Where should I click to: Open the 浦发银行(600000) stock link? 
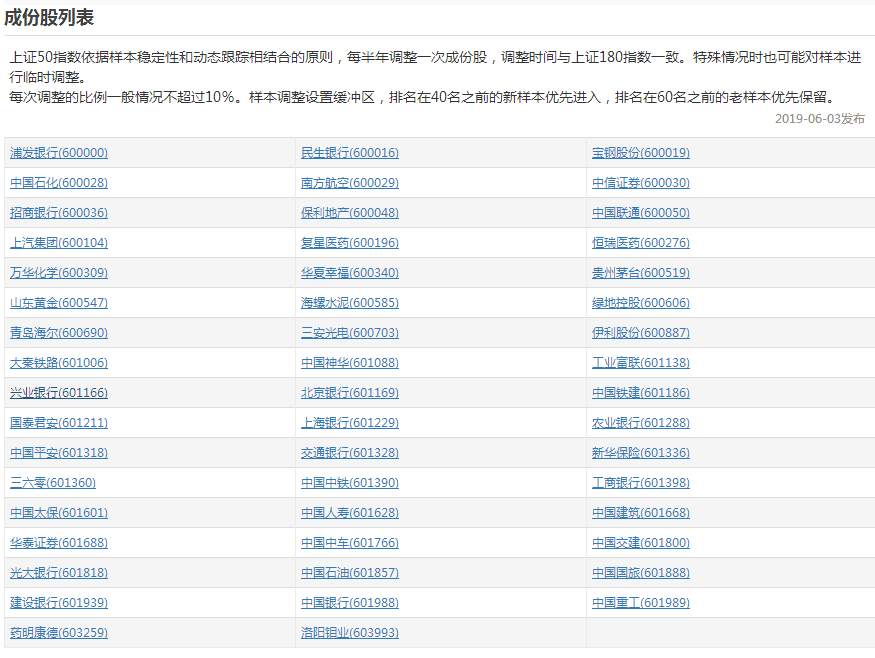click(59, 153)
